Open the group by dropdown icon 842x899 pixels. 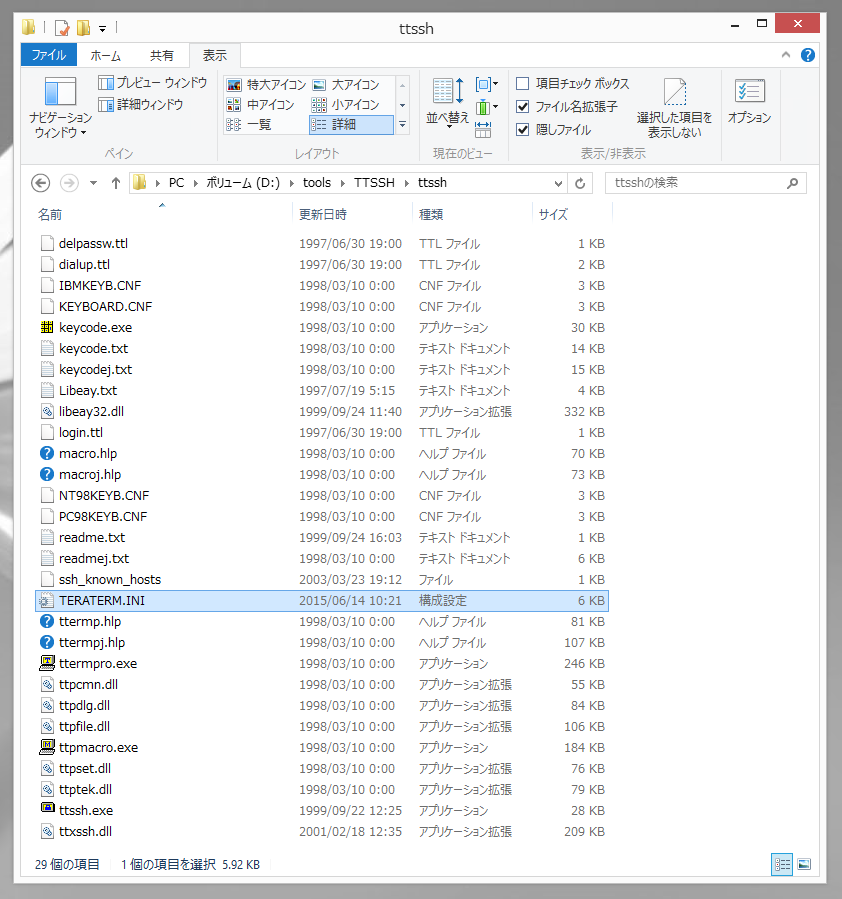tap(487, 84)
